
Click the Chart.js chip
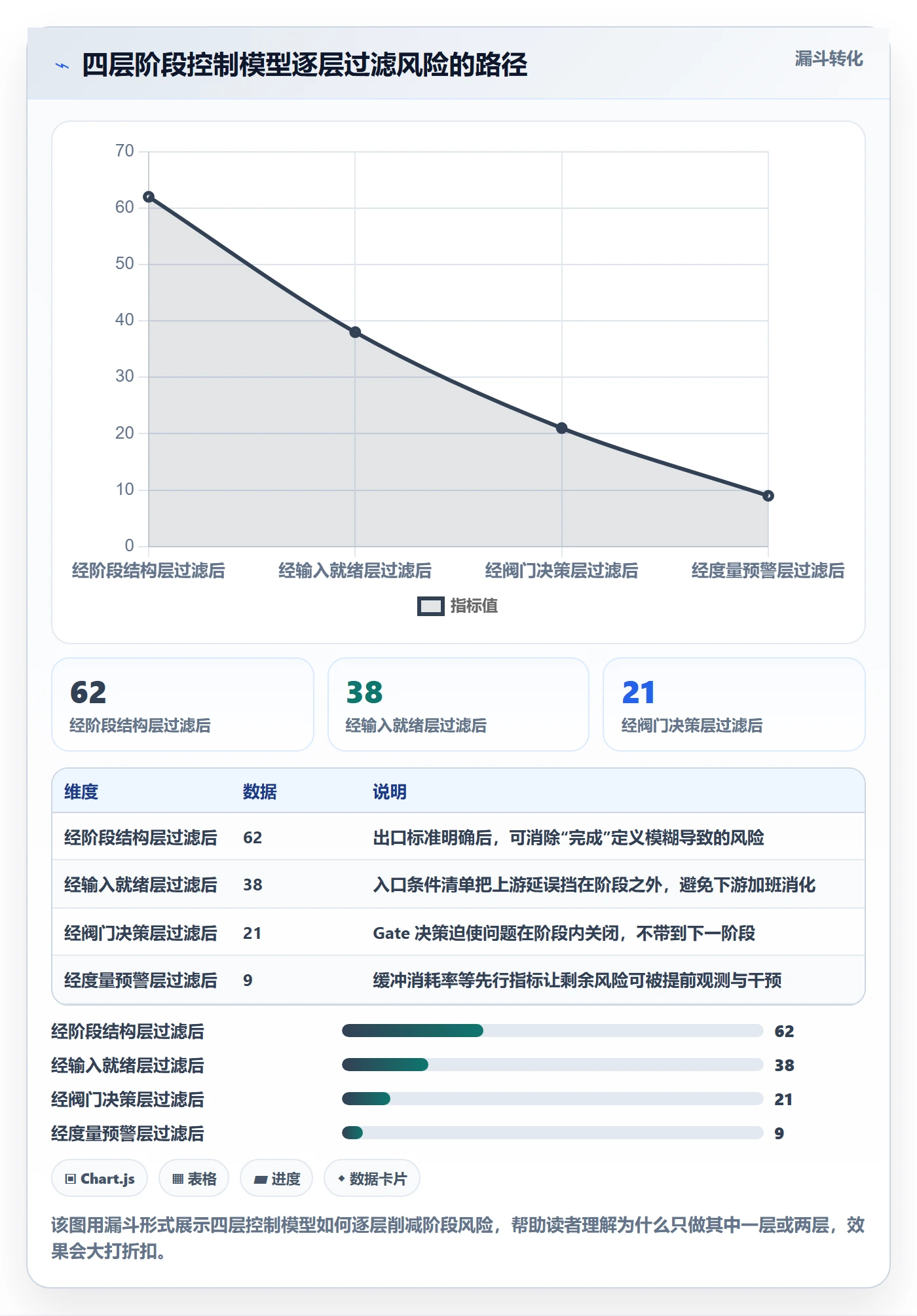pos(100,1179)
